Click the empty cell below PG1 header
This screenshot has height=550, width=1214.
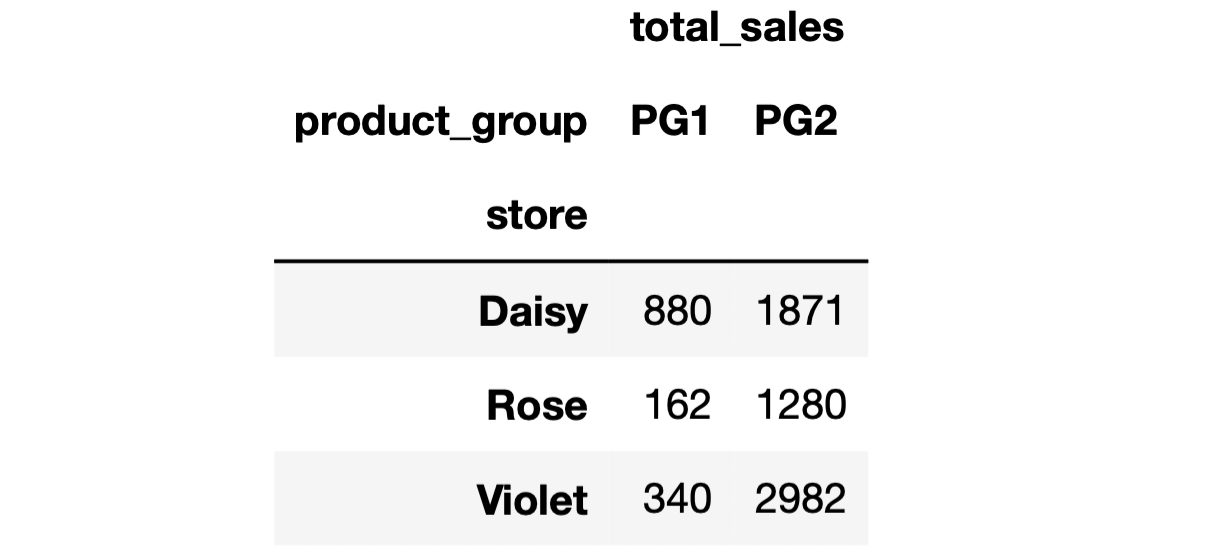pyautogui.click(x=669, y=215)
